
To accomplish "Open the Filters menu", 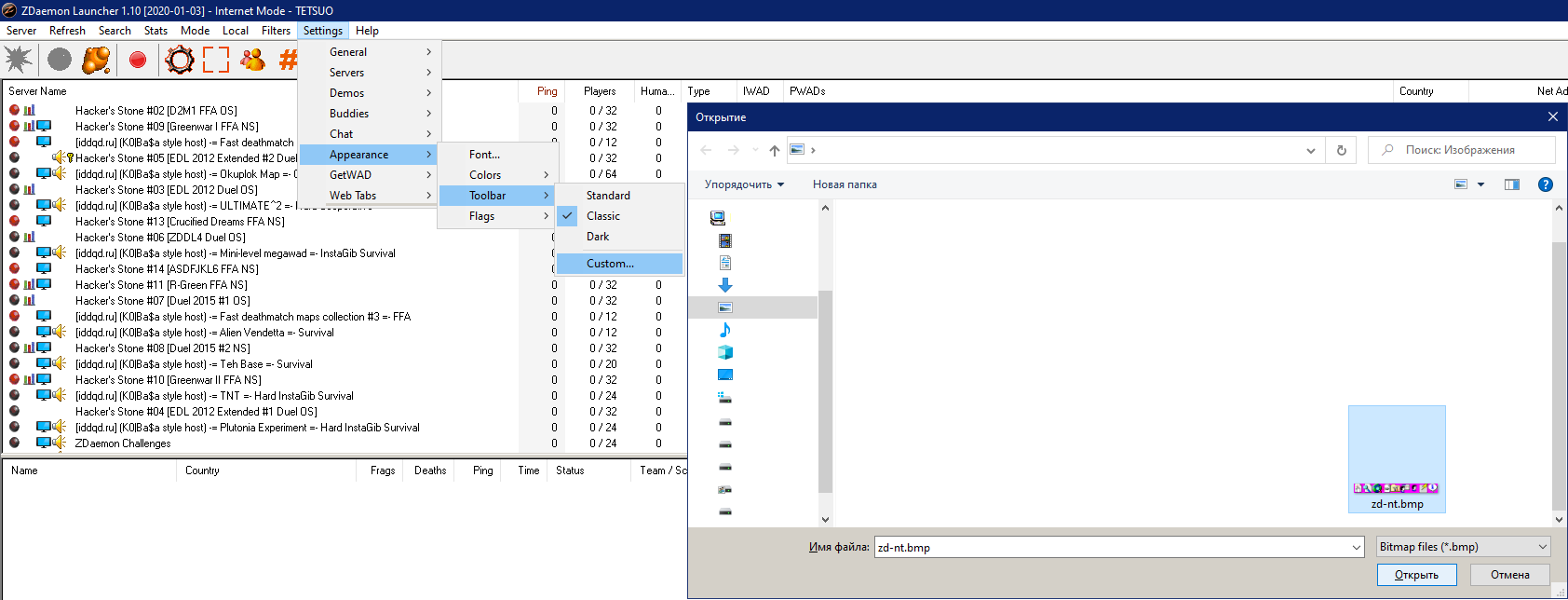I will (276, 31).
